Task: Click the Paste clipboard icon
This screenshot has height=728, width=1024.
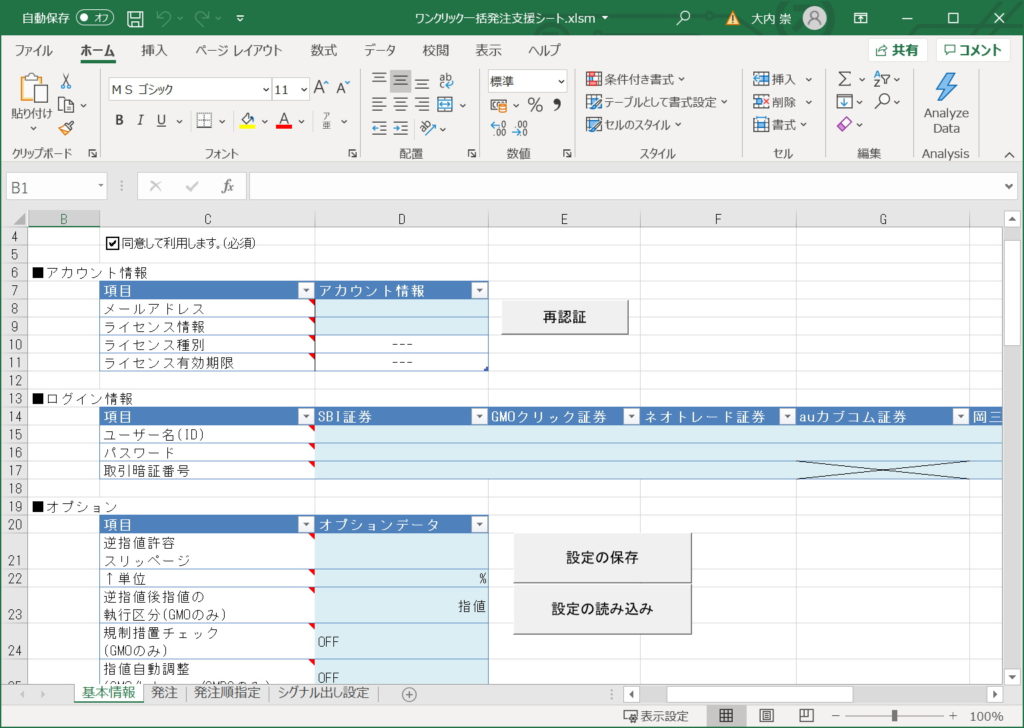Action: pos(33,88)
